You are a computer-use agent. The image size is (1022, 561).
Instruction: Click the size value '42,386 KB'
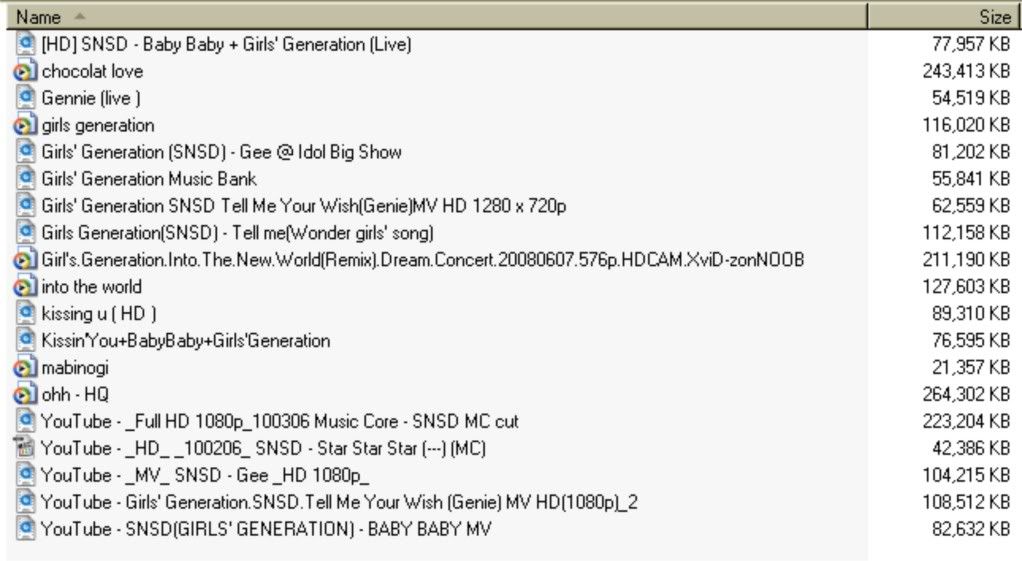click(971, 448)
